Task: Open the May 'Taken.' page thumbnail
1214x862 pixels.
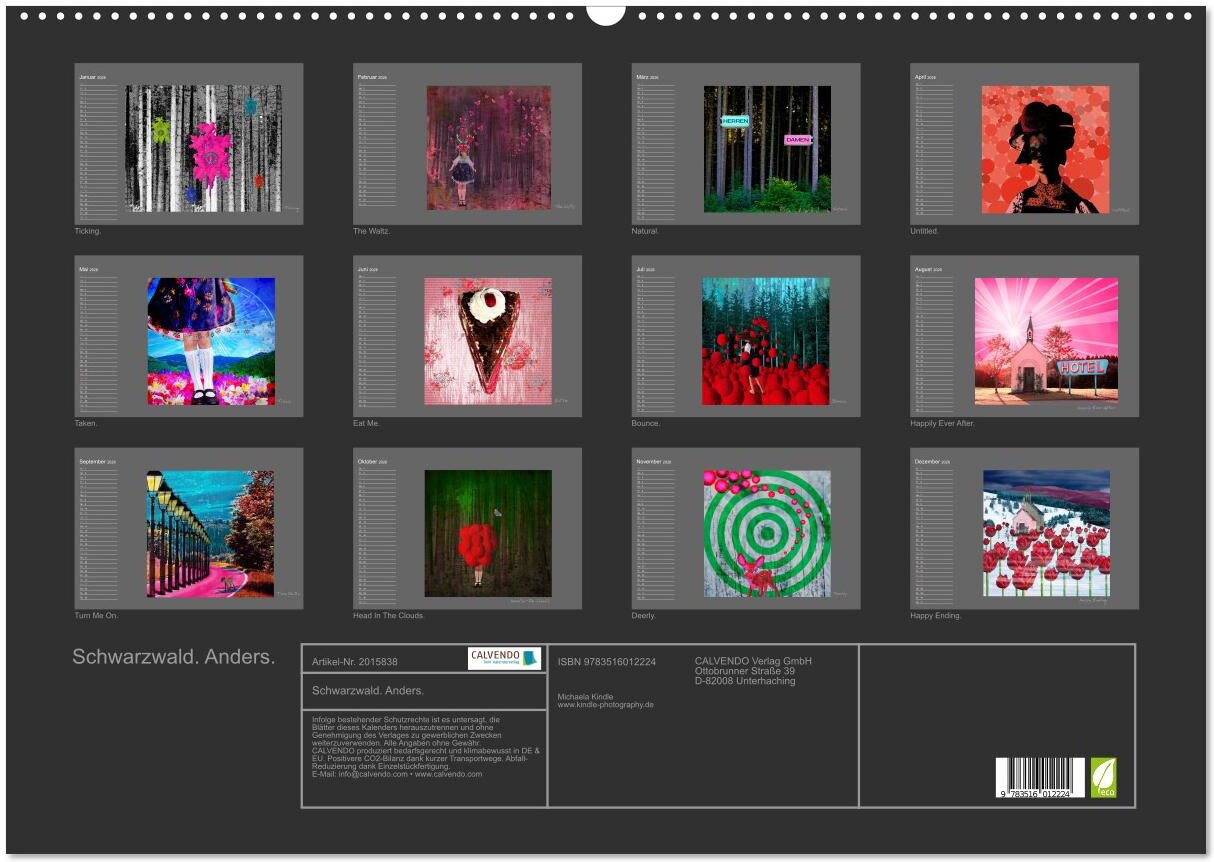Action: click(x=189, y=336)
